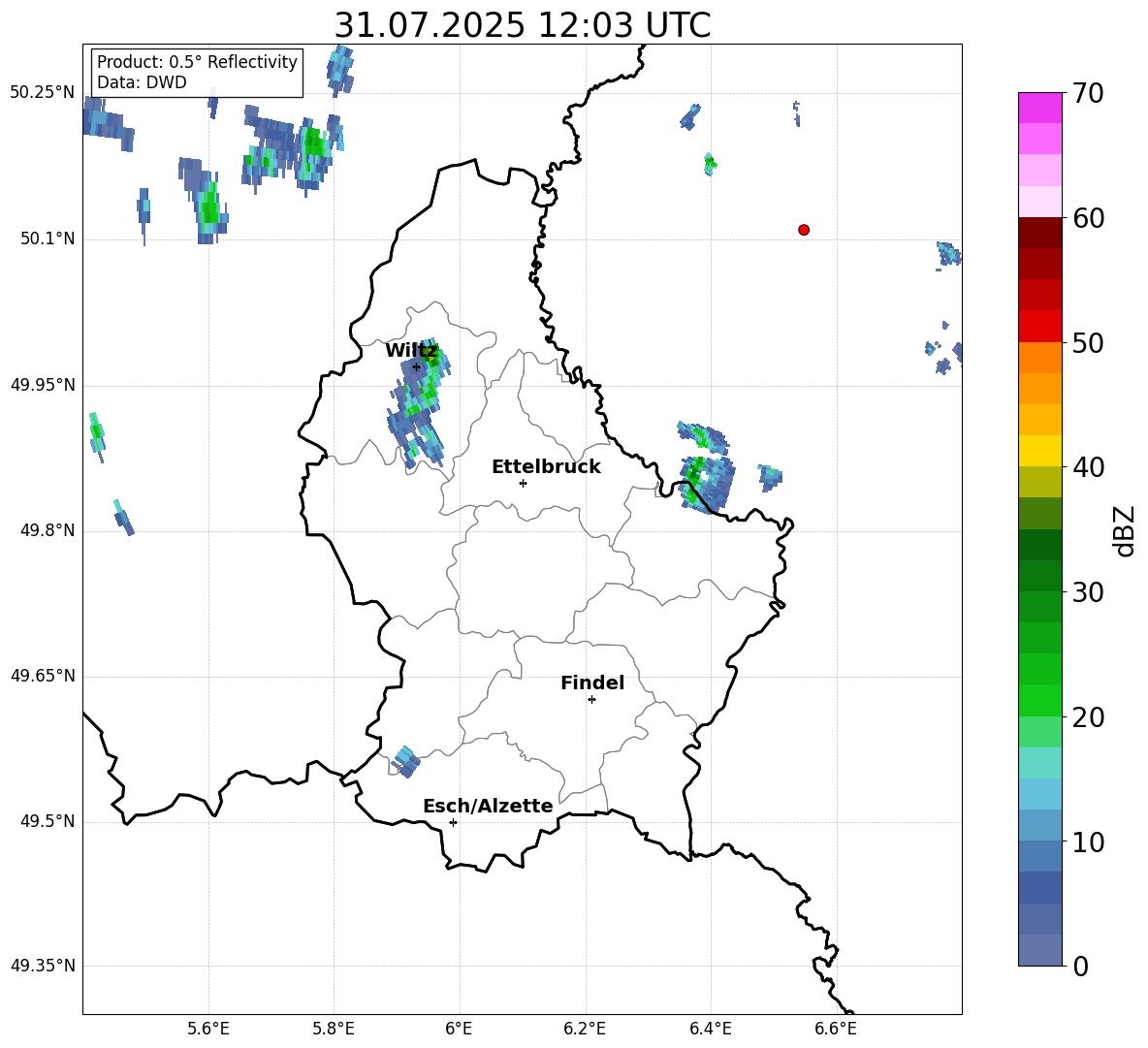Click the 10 label on the colorbar

(1088, 842)
